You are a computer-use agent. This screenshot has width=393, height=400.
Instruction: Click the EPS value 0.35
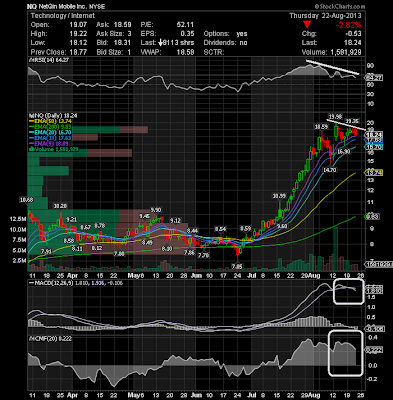coord(188,34)
